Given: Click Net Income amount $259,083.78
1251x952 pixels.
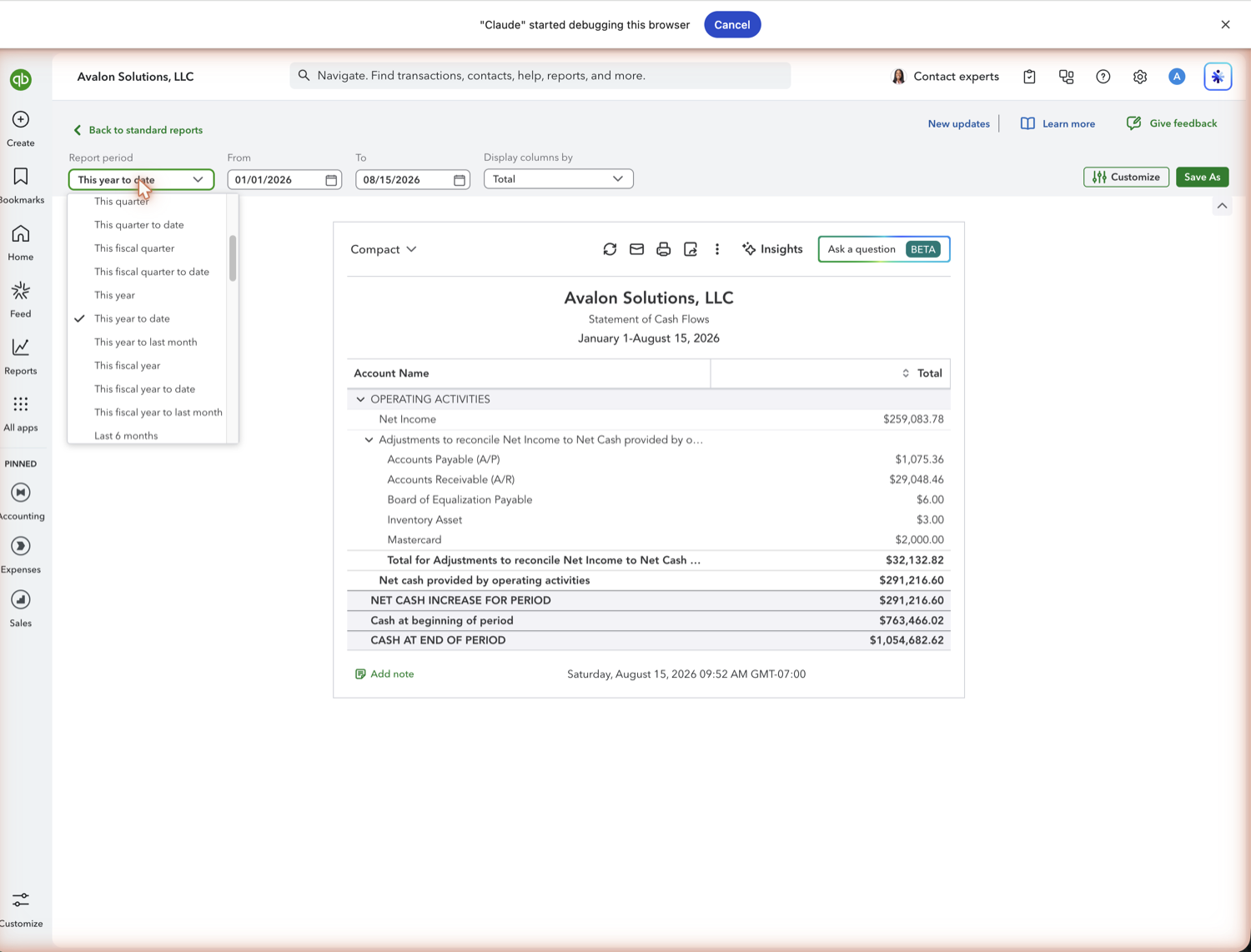Looking at the screenshot, I should click(x=913, y=419).
